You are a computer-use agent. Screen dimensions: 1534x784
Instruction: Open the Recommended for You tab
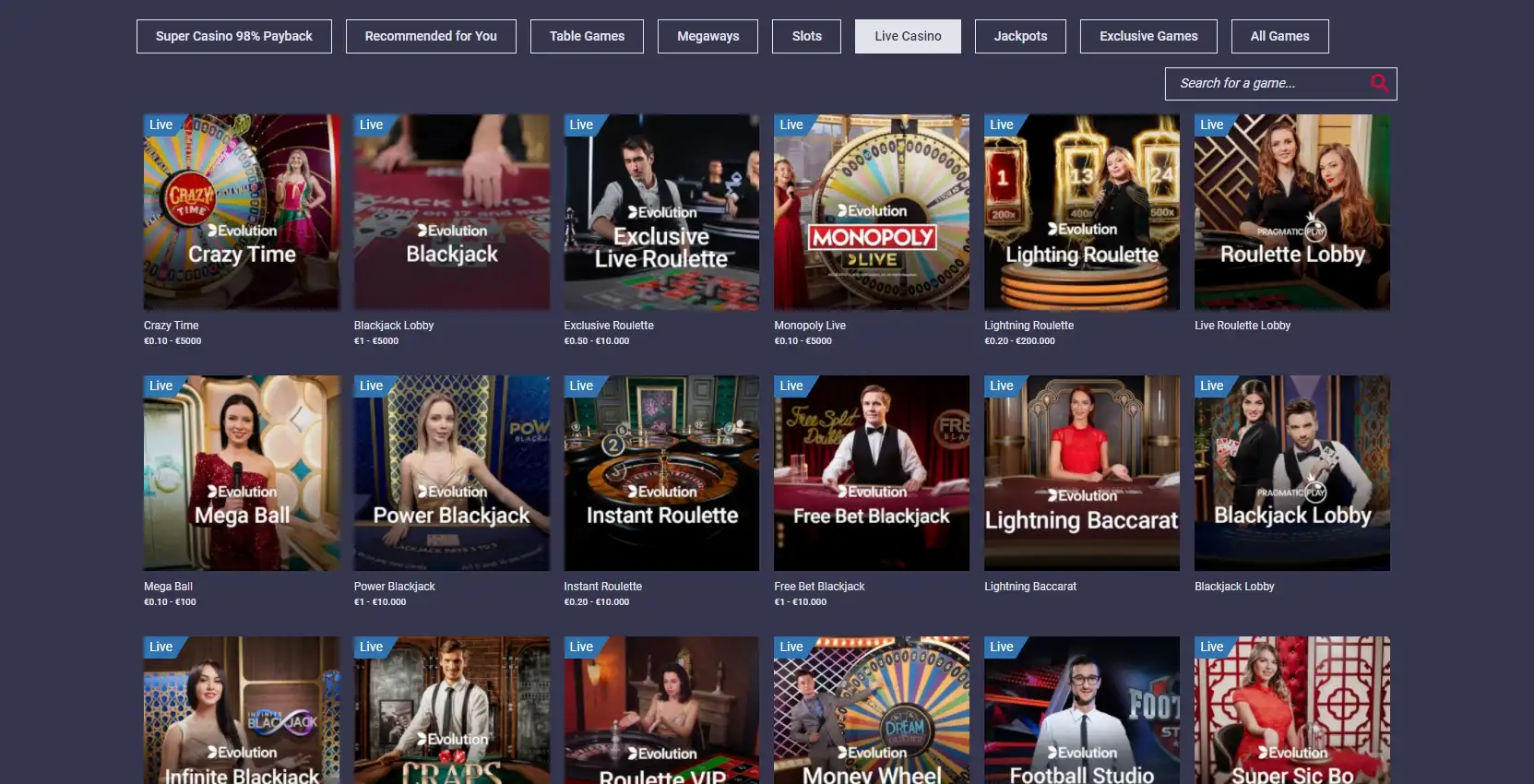431,36
